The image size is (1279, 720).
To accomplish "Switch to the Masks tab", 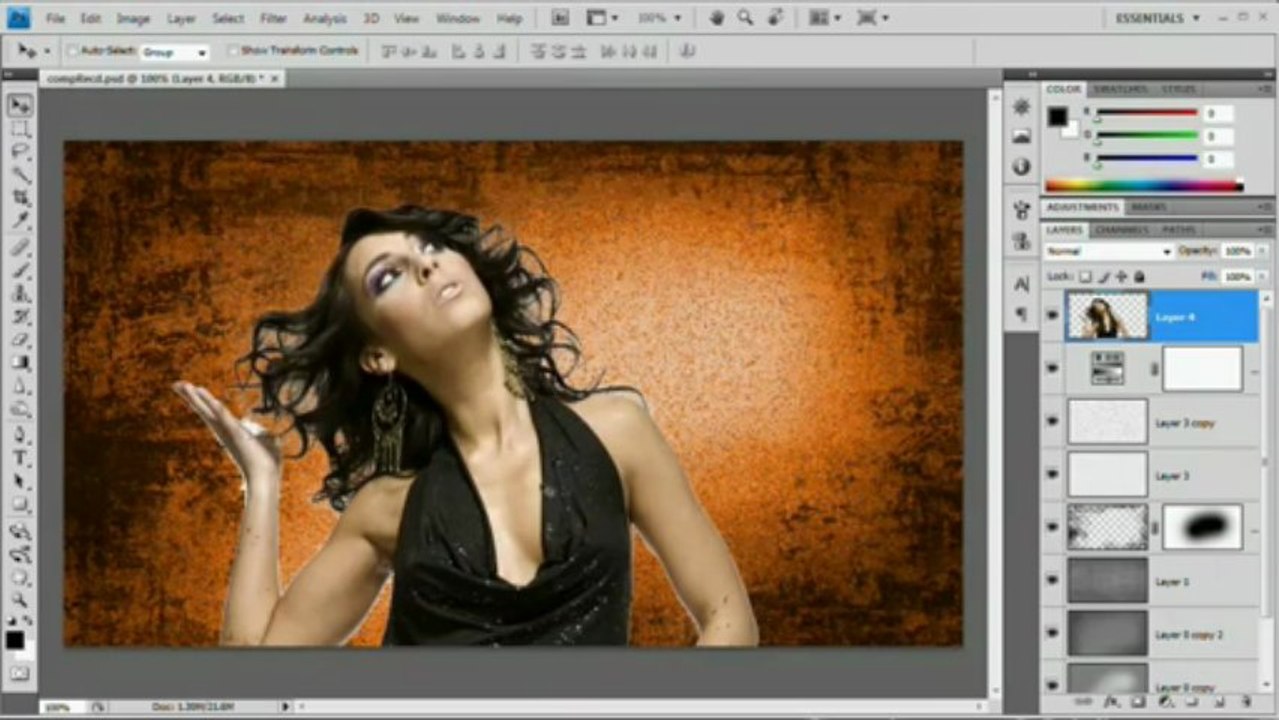I will [x=1148, y=207].
